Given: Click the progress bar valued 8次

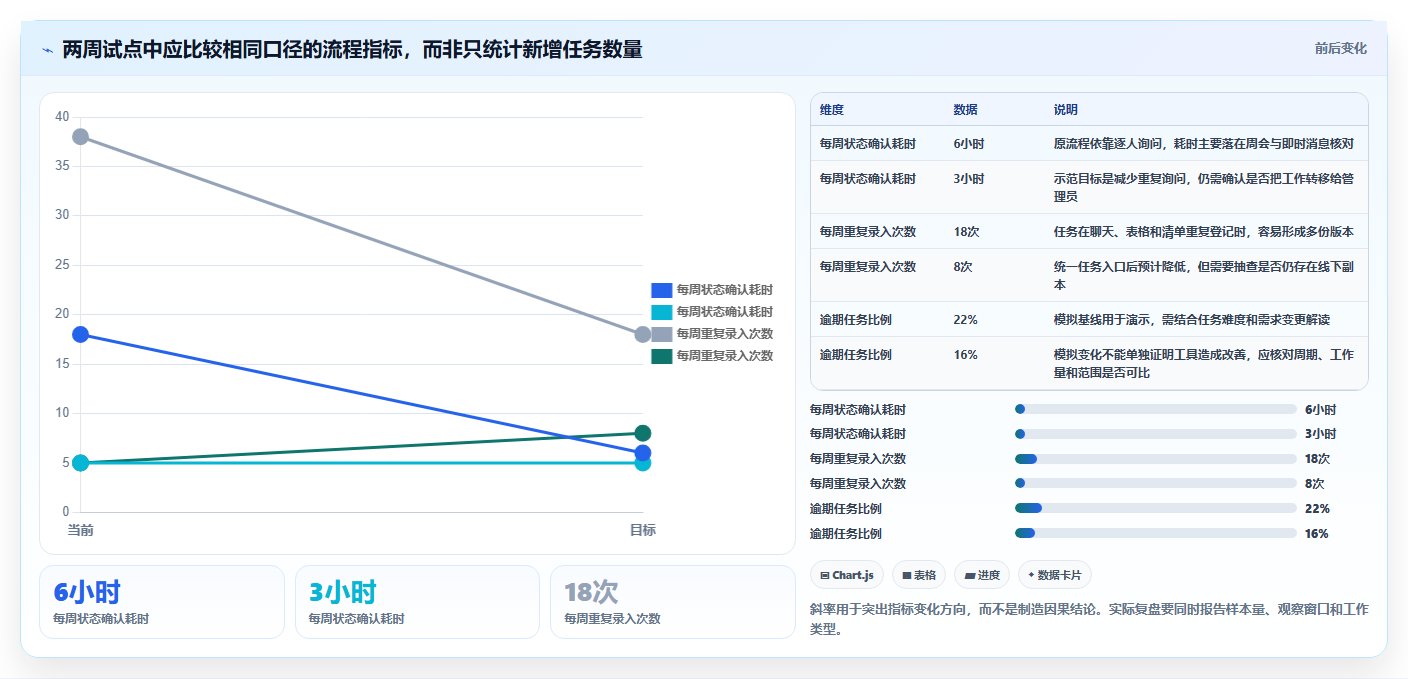Looking at the screenshot, I should tap(1155, 484).
